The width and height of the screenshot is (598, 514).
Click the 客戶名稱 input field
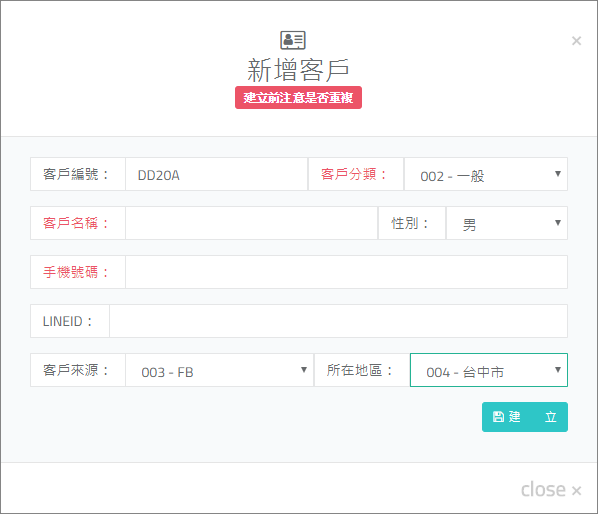(252, 223)
